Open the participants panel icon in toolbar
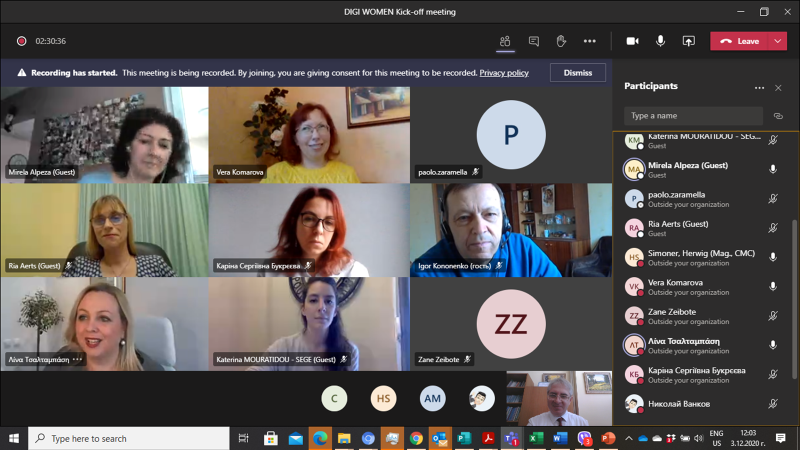This screenshot has height=450, width=800. click(505, 41)
